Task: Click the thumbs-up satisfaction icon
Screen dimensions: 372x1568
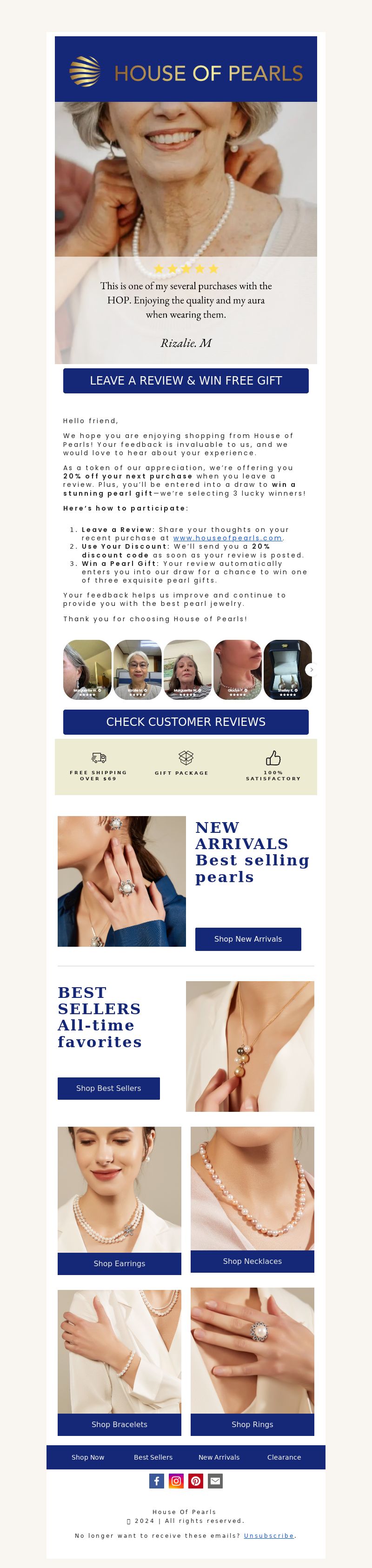Action: pos(273,757)
